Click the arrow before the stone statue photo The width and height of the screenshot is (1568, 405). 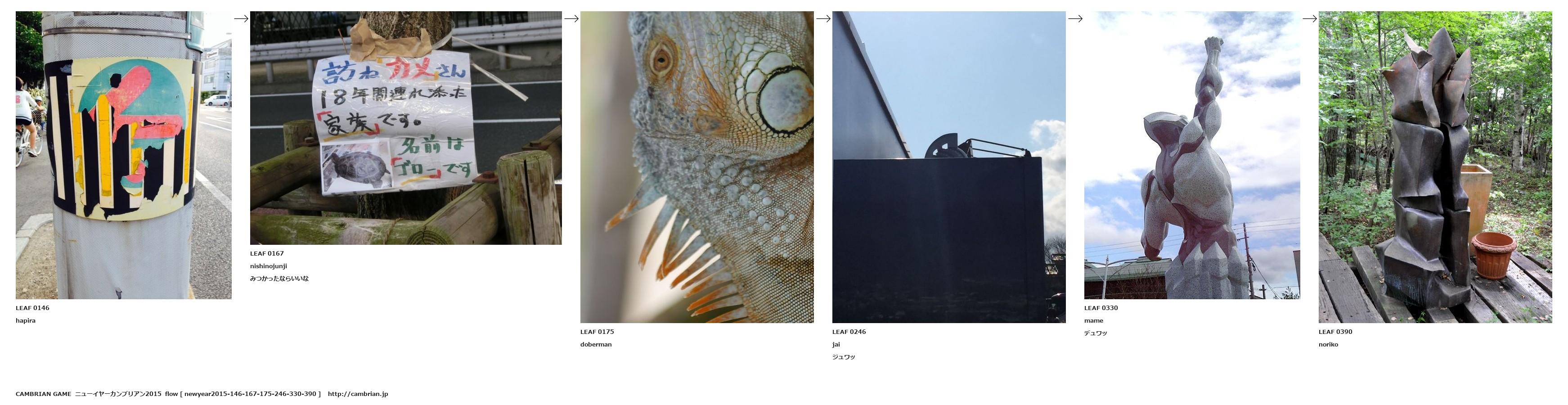coord(1075,18)
